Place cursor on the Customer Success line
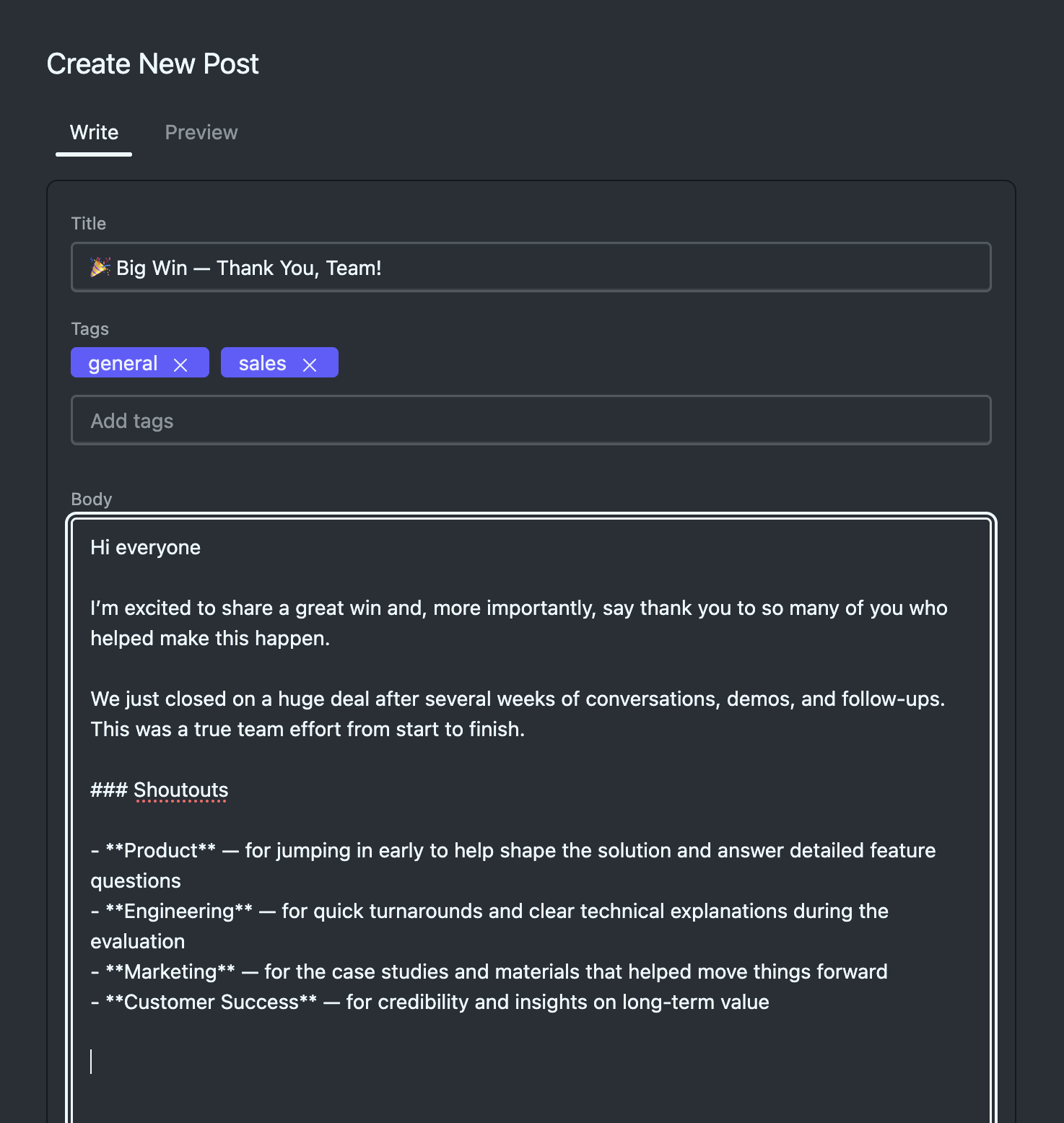This screenshot has height=1123, width=1064. (429, 1002)
